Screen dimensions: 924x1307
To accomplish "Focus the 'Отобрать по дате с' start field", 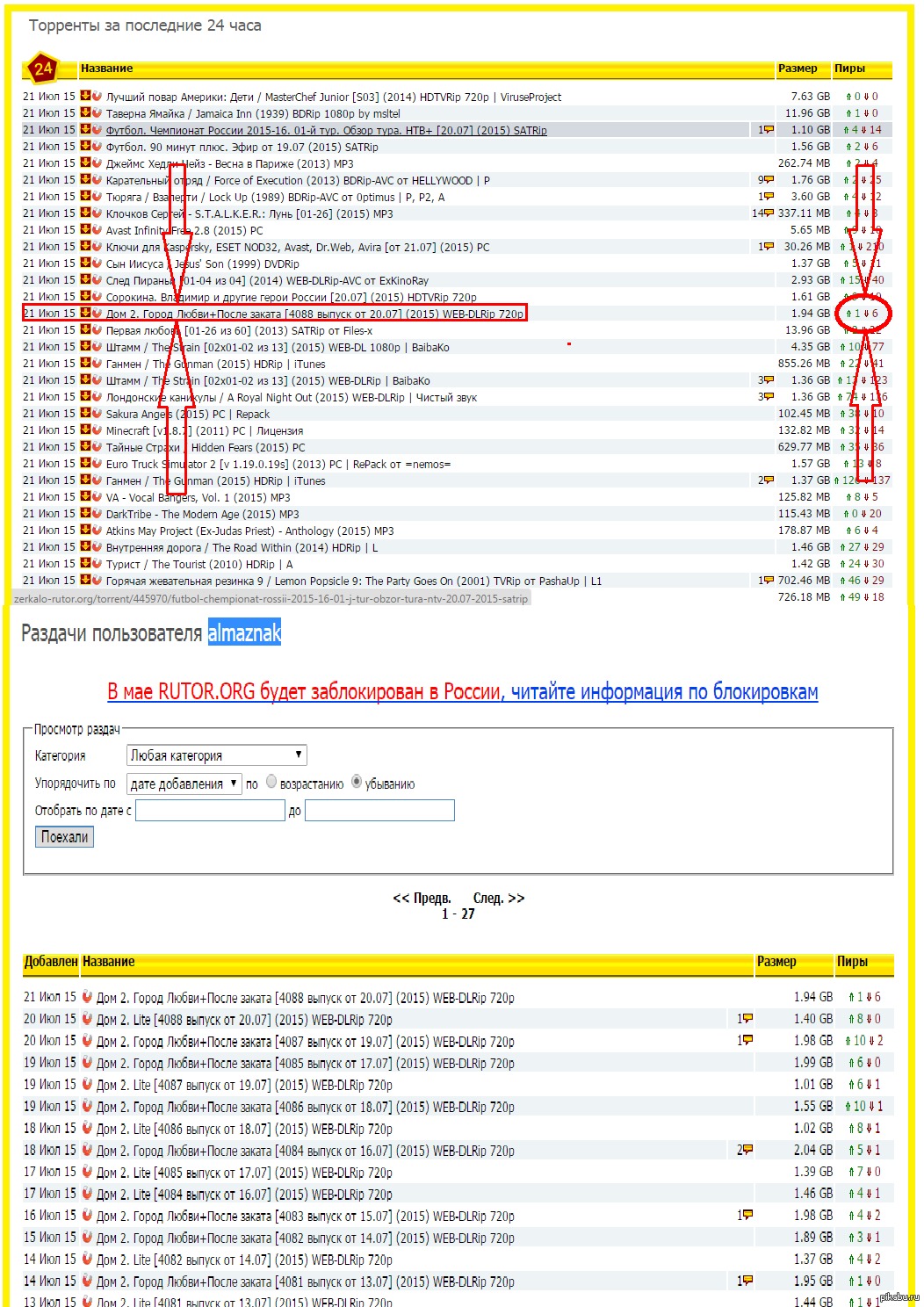I will coord(210,811).
